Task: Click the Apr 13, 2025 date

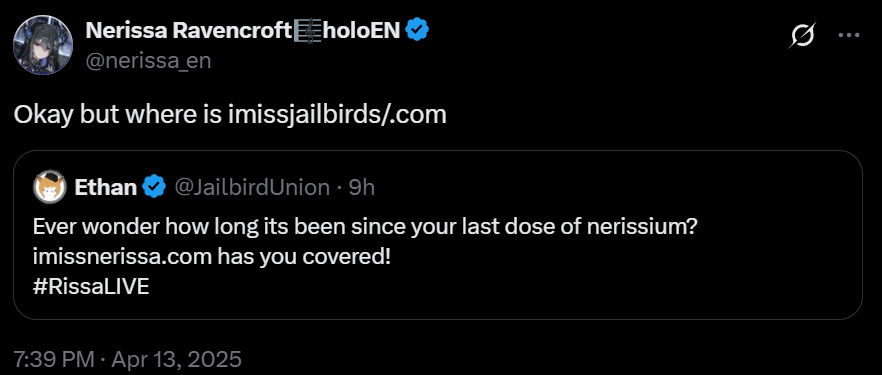Action: (x=177, y=359)
